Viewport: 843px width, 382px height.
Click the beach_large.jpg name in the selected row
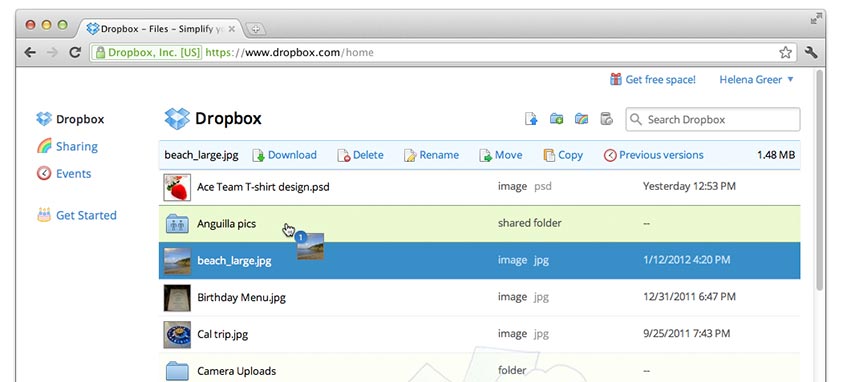234,261
